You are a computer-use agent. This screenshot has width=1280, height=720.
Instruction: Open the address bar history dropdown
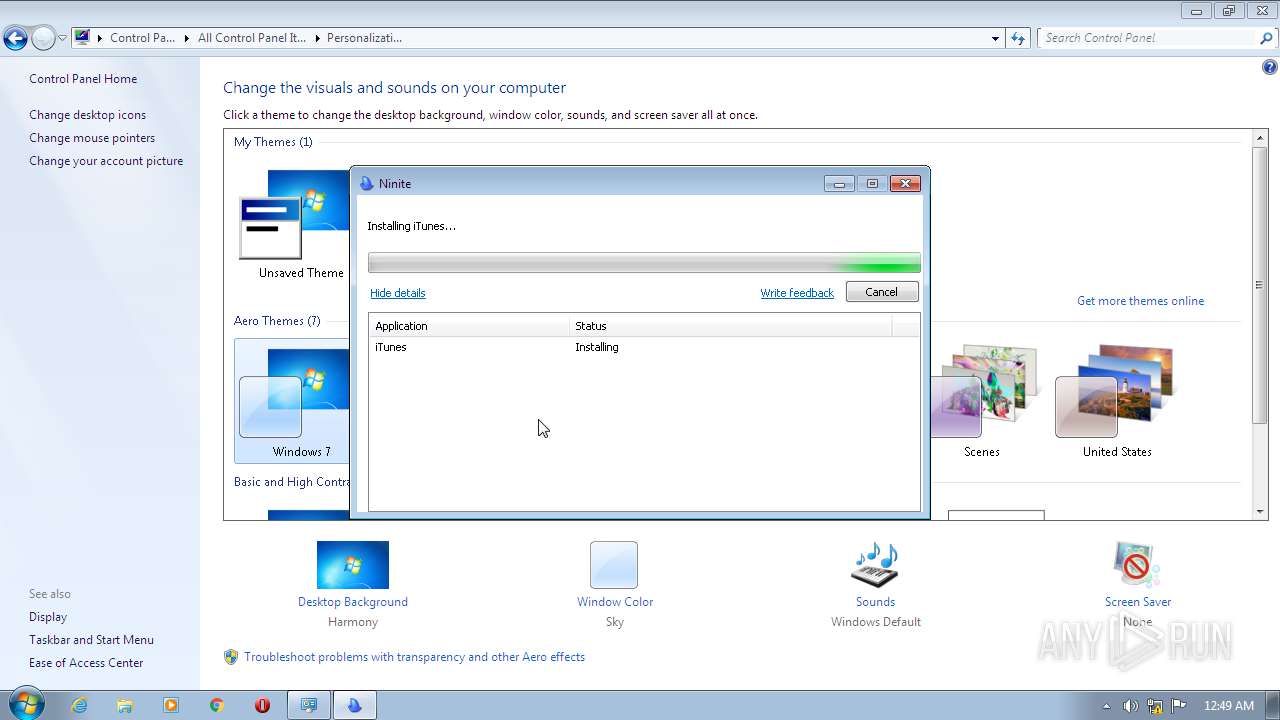pos(995,38)
